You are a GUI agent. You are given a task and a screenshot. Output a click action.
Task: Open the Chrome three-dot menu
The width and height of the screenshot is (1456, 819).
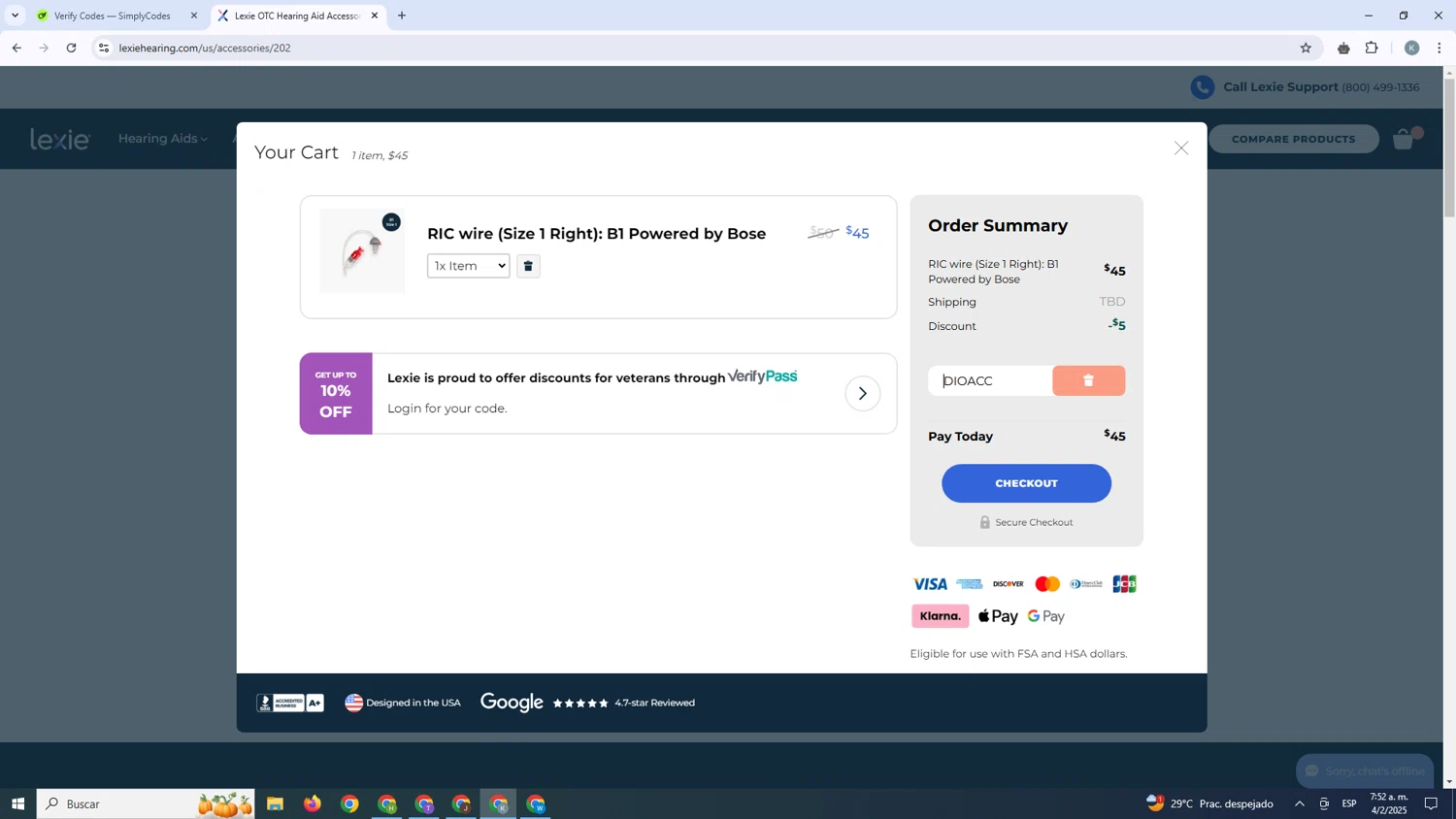click(x=1439, y=48)
